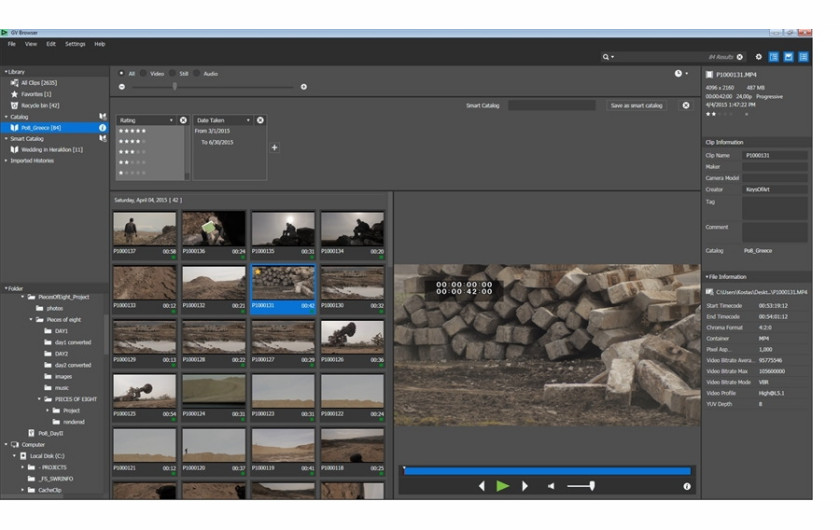
Task: Click the add smart catalog icon beside Smart Catalog
Action: pos(102,138)
